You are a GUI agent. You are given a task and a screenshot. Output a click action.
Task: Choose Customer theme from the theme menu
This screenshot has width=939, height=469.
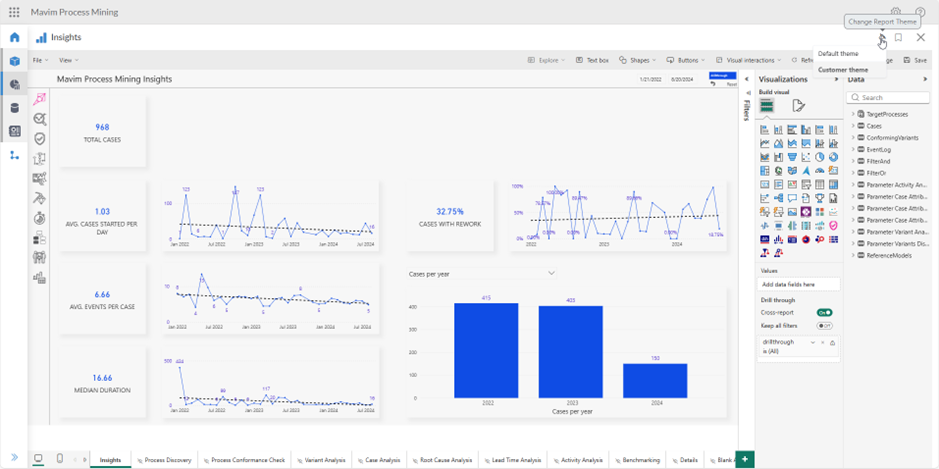pyautogui.click(x=843, y=69)
